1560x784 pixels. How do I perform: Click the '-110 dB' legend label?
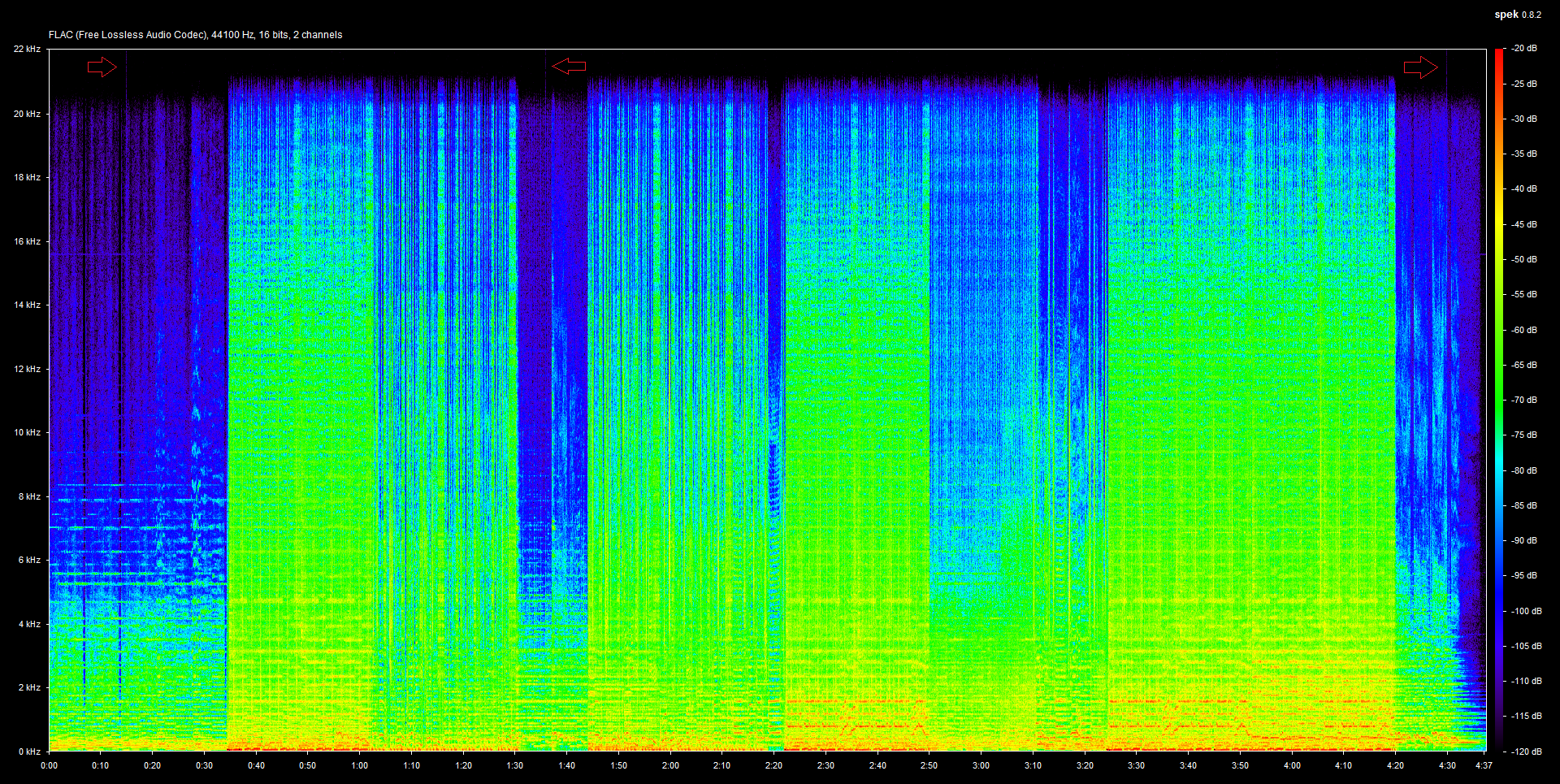pos(1527,681)
